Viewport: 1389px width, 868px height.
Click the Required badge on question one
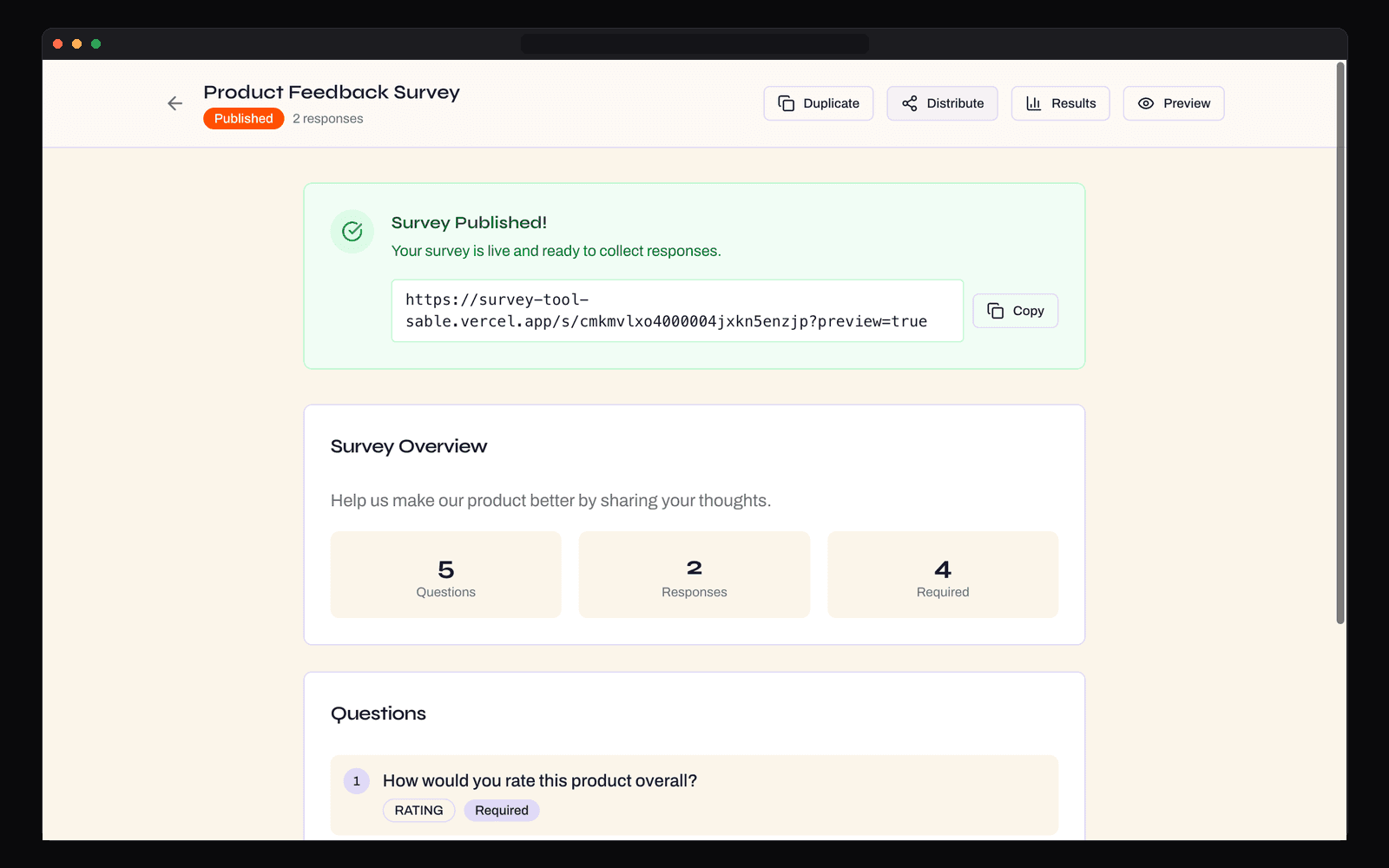pyautogui.click(x=501, y=810)
